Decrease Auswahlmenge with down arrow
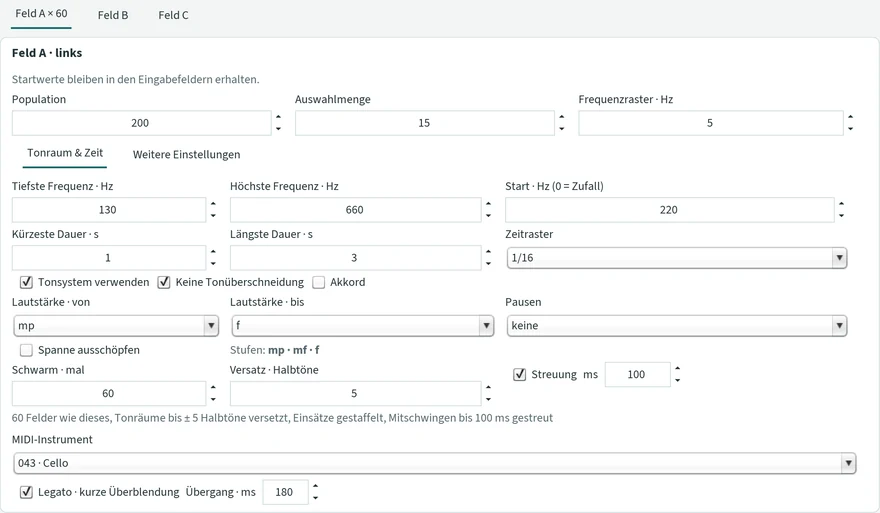 (x=562, y=129)
